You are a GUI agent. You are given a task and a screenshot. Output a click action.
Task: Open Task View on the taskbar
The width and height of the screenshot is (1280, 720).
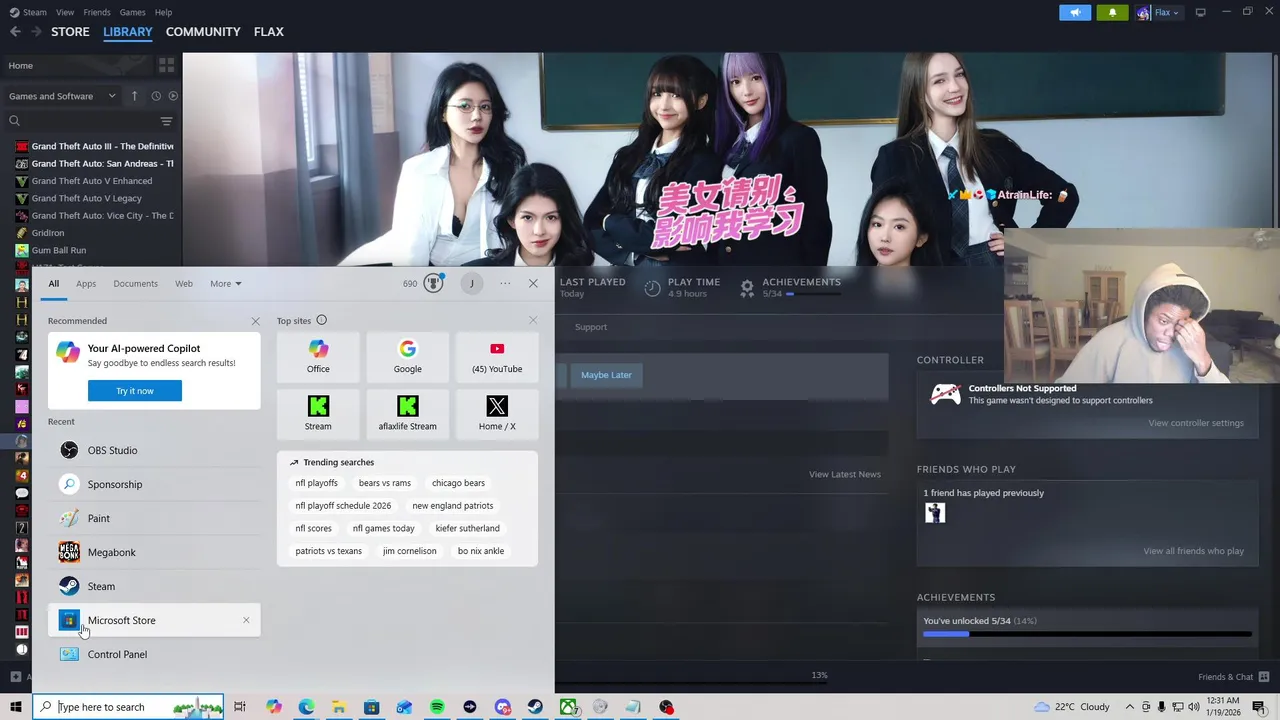pos(240,707)
